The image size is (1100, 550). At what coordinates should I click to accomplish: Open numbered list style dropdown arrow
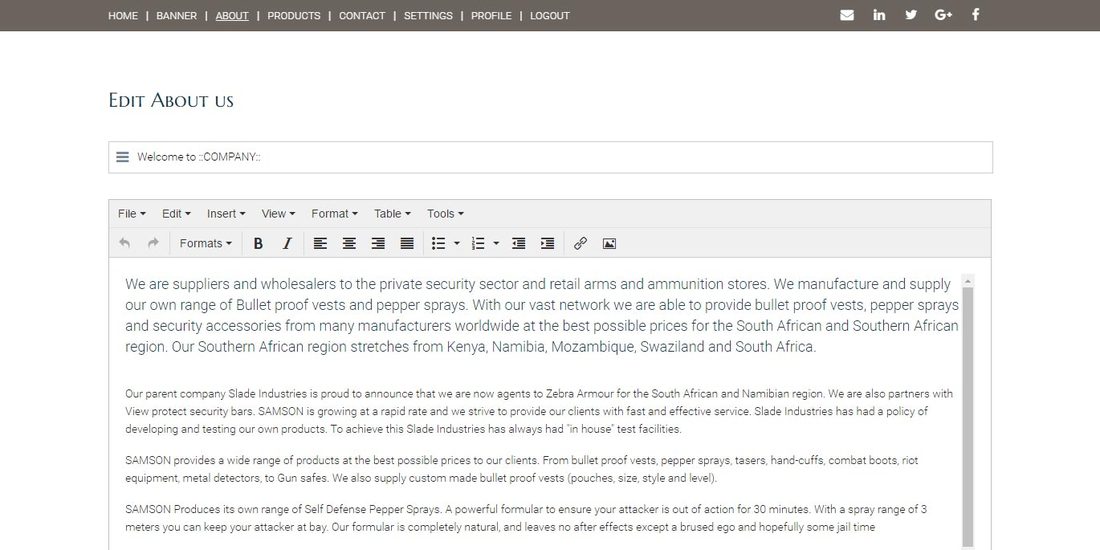pos(496,243)
